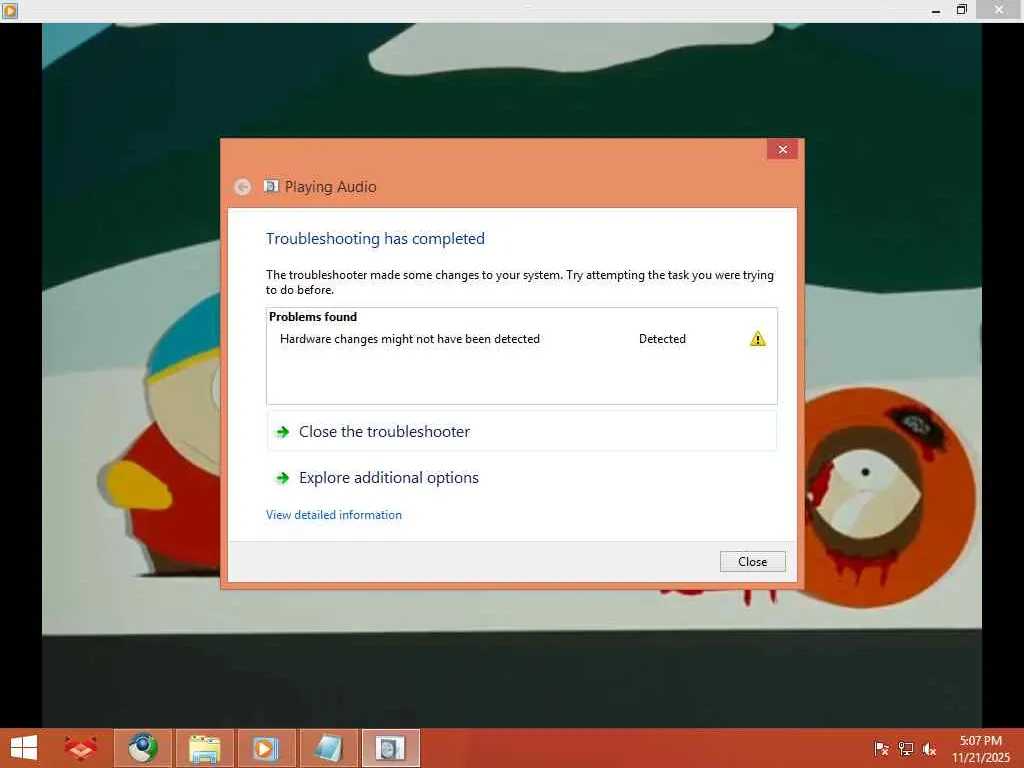The width and height of the screenshot is (1024, 768).
Task: Open File Explorer from the taskbar
Action: (204, 748)
